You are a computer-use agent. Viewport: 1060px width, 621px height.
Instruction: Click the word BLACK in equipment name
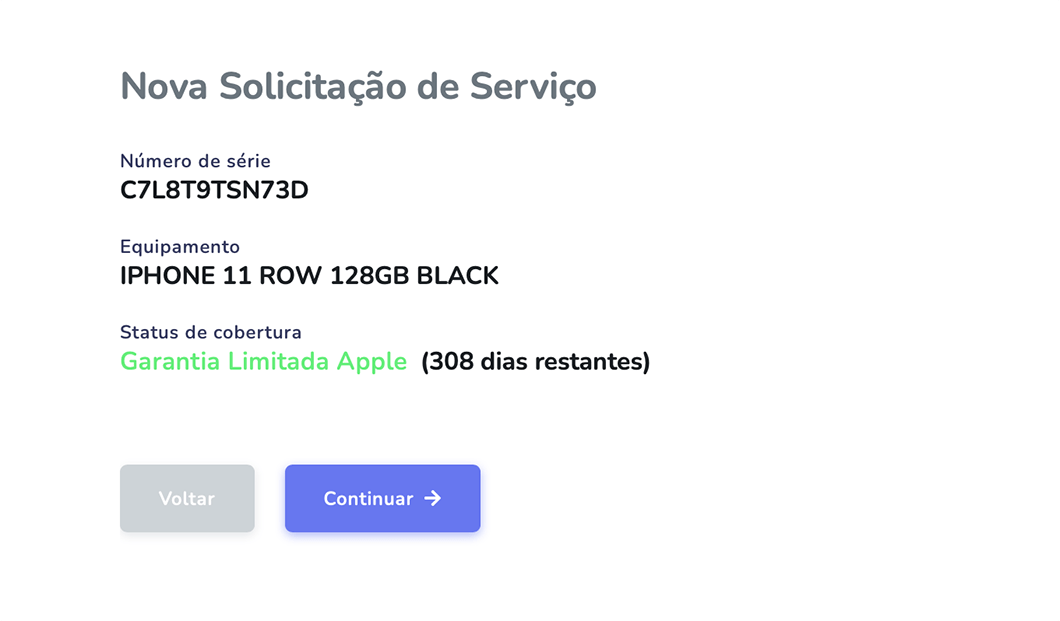click(457, 276)
